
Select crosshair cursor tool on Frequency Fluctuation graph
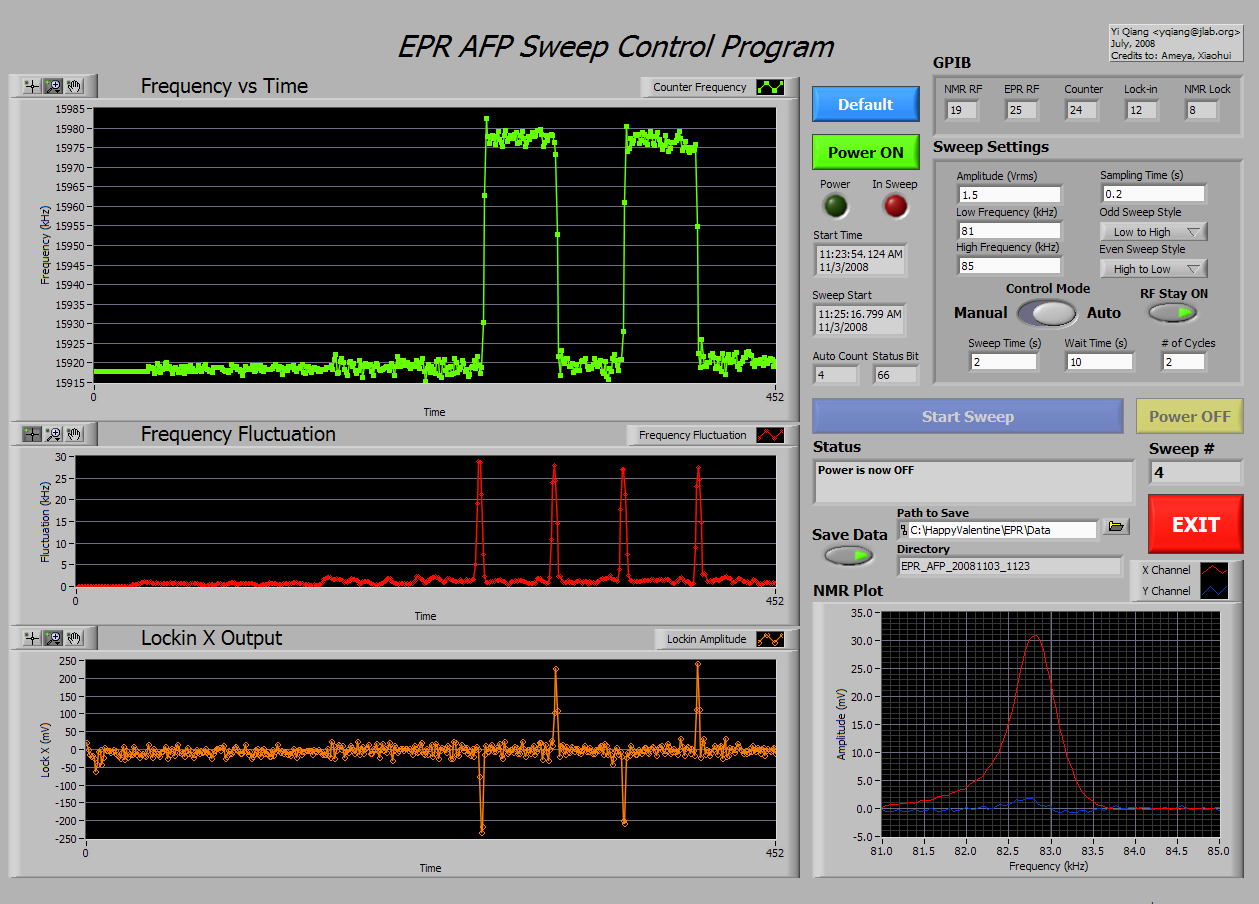[32, 434]
